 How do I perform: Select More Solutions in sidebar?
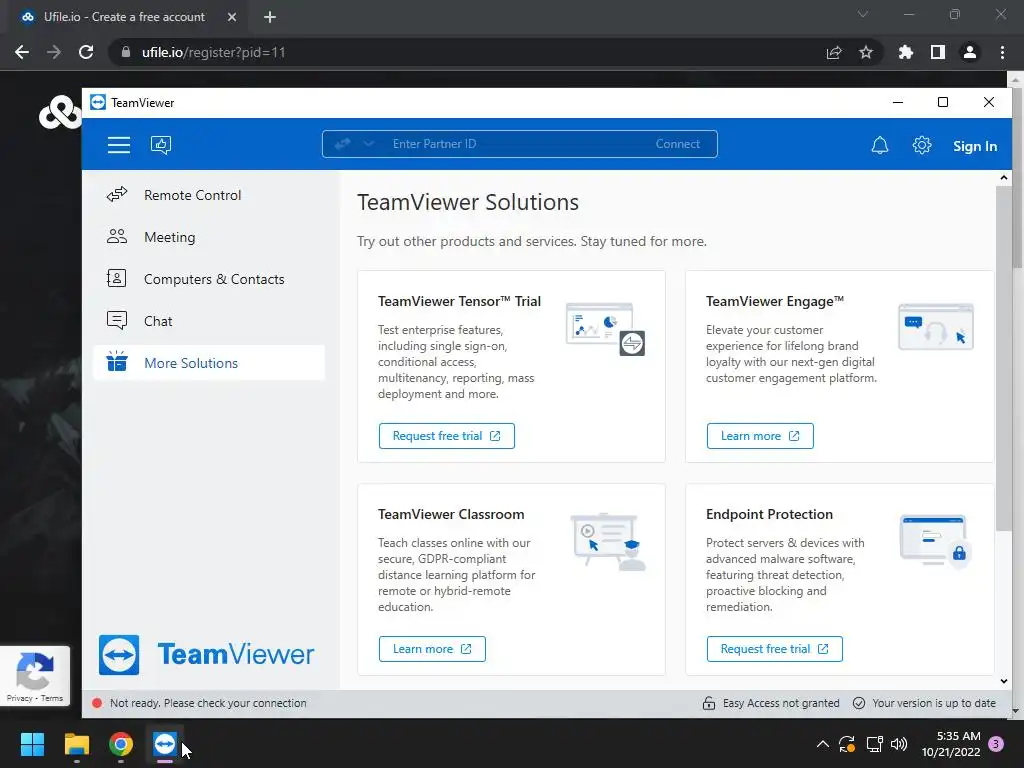[209, 362]
